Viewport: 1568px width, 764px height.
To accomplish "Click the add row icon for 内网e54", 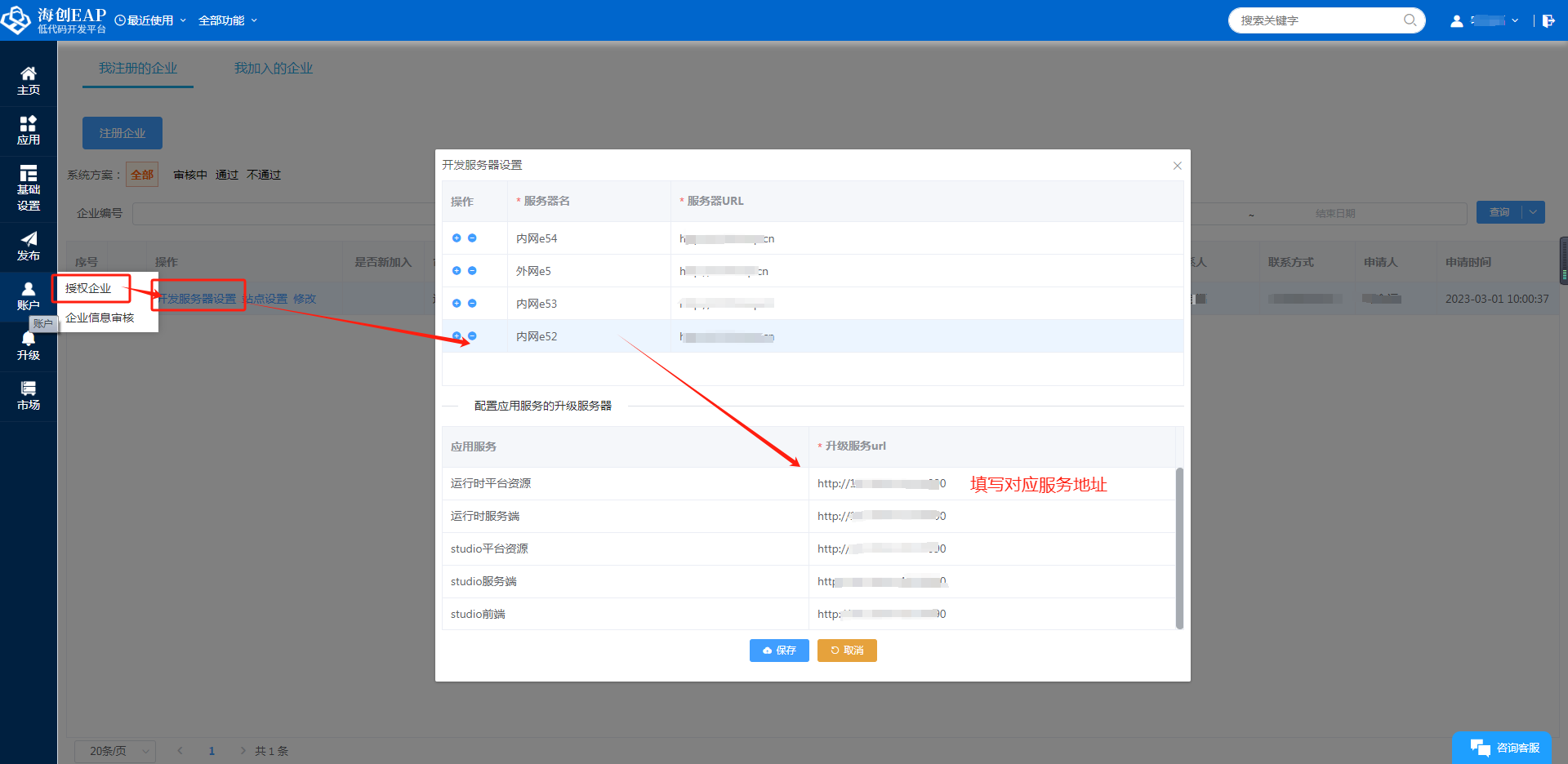I will [x=457, y=238].
